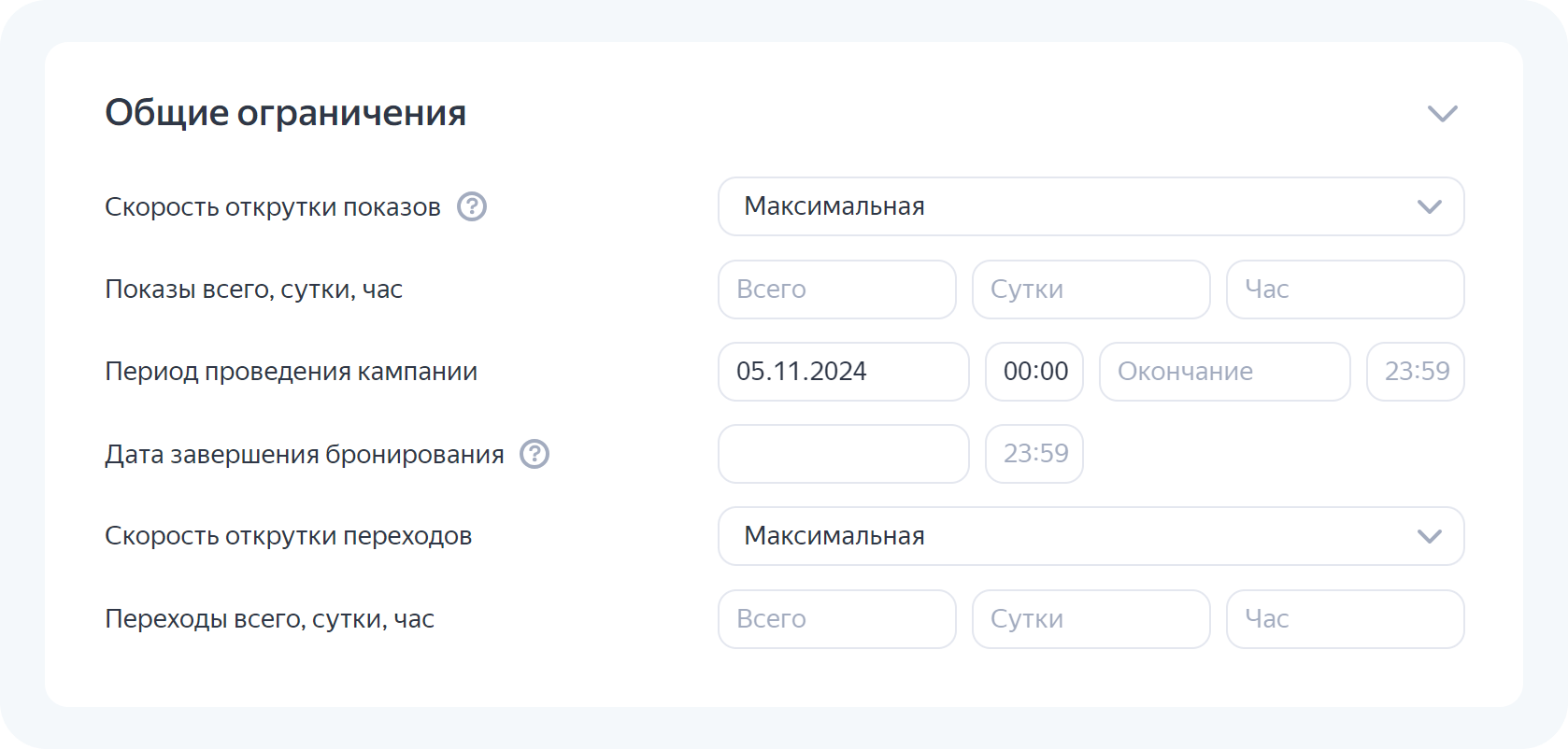Click the booking end date empty field
Viewport: 1568px width, 749px height.
pos(843,454)
